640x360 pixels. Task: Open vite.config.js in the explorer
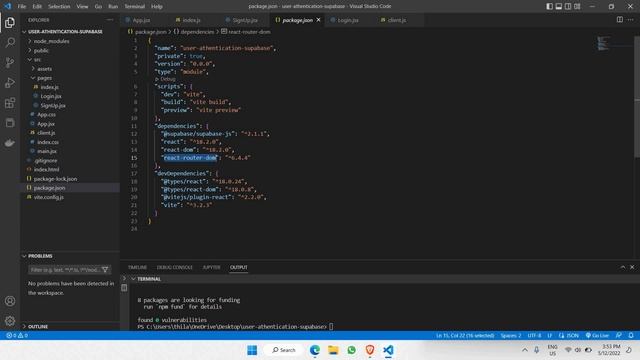(48, 197)
